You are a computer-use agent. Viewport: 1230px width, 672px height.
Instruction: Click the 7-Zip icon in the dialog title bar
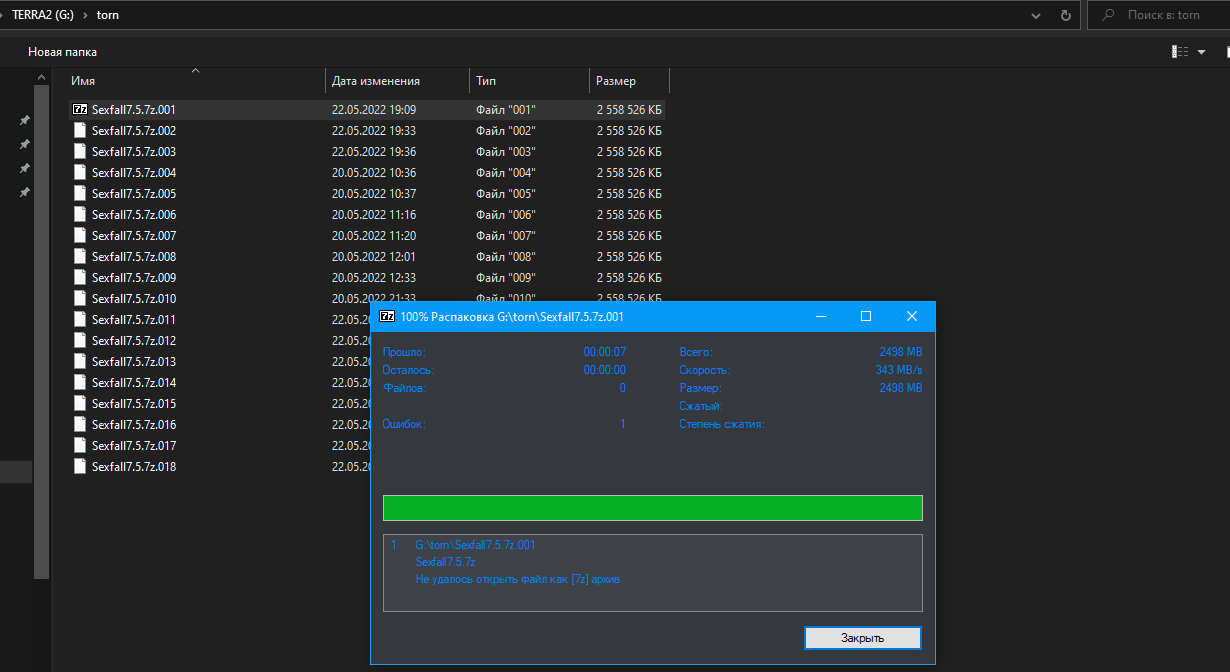(x=386, y=316)
